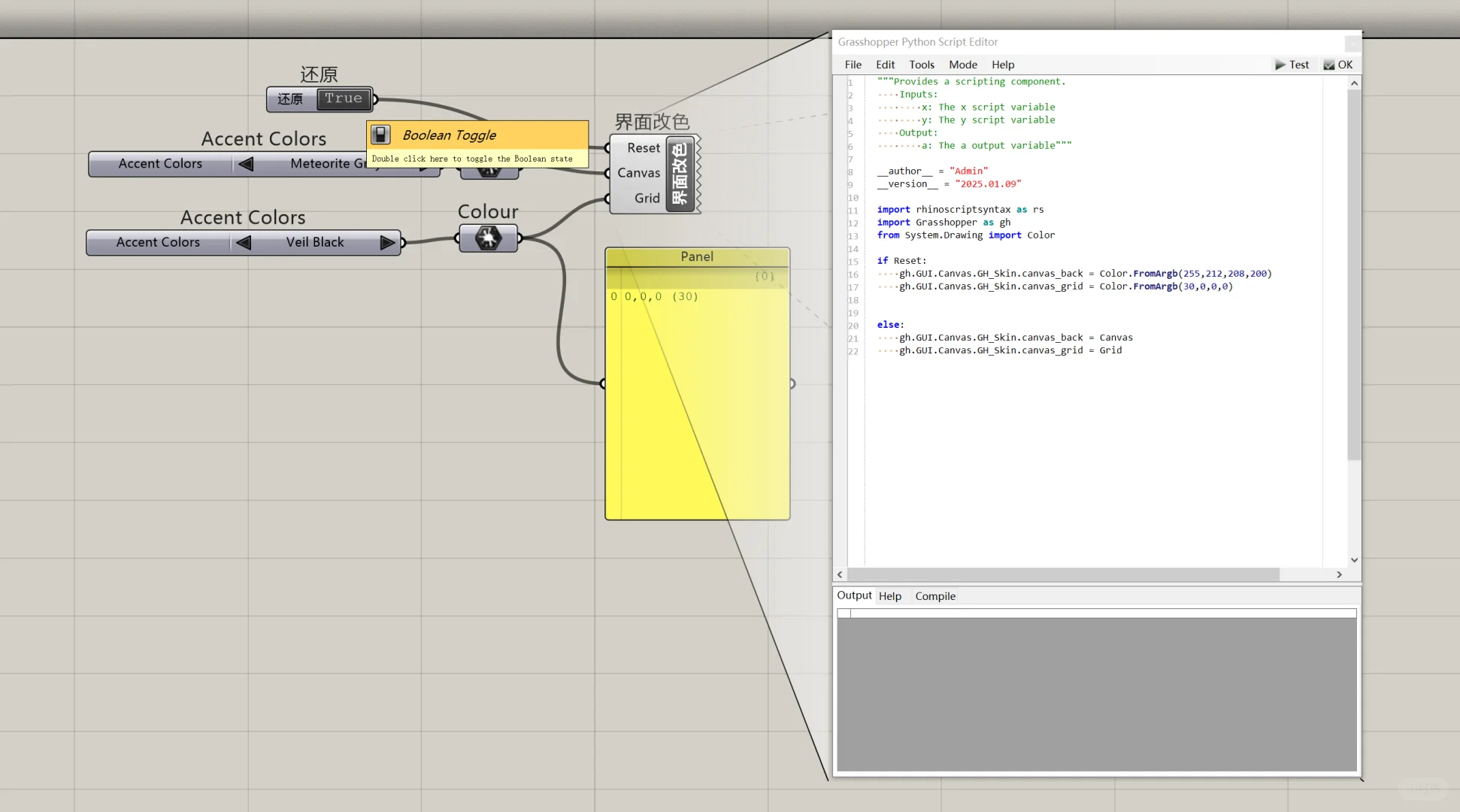Click the OK checkmark icon in editor
1460x812 pixels.
pyautogui.click(x=1329, y=65)
